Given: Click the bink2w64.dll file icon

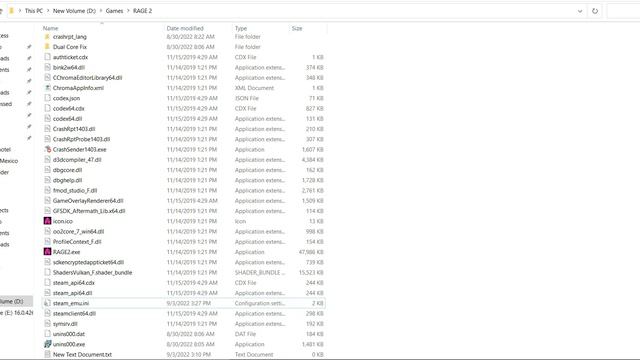Looking at the screenshot, I should coord(47,67).
